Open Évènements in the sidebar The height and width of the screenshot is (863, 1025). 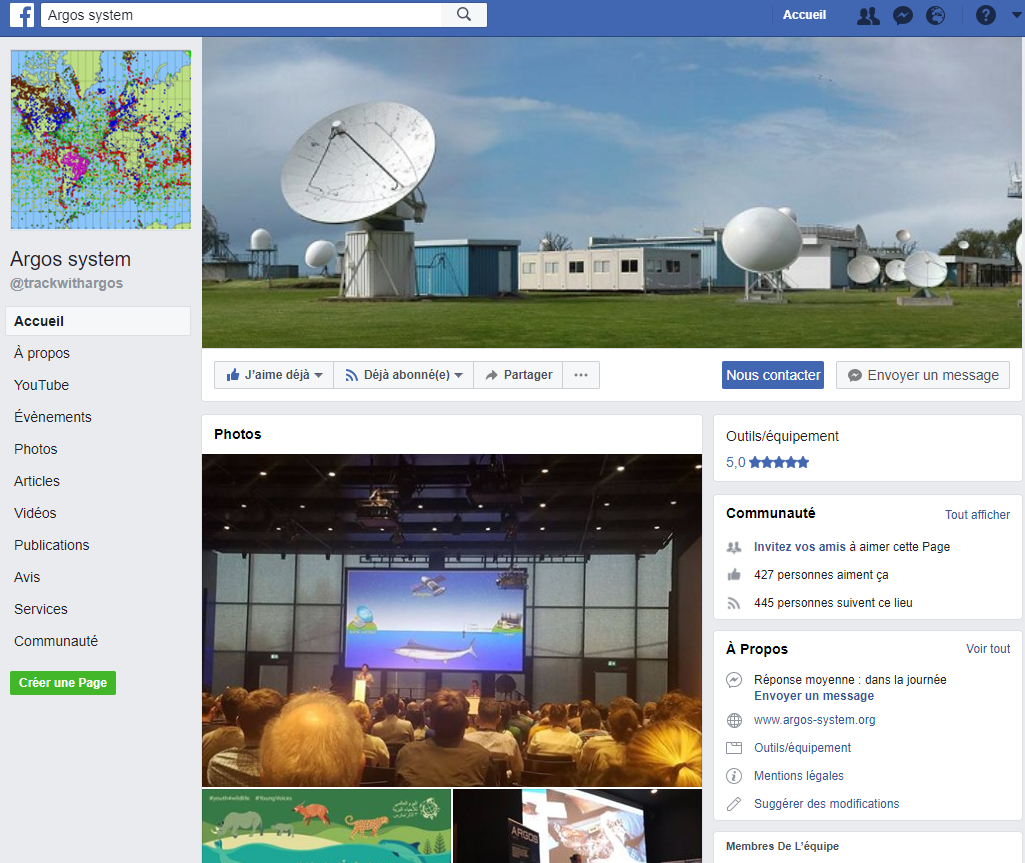click(52, 417)
